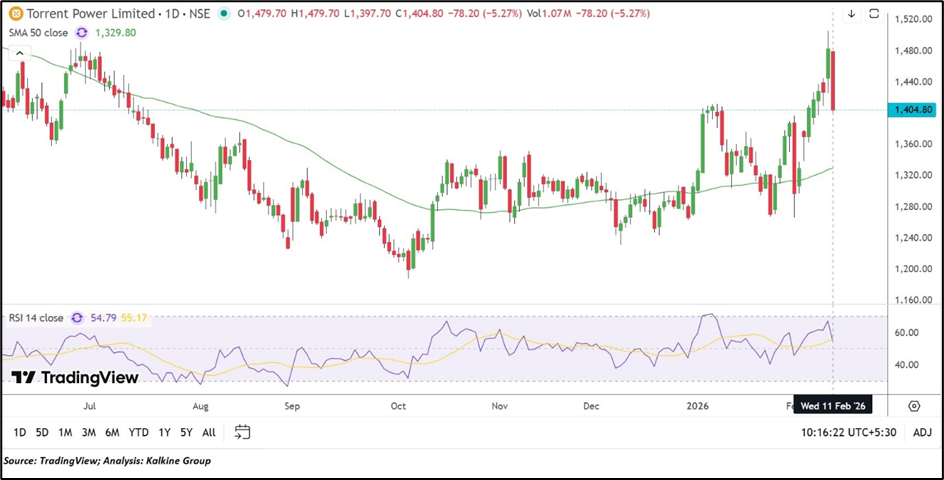This screenshot has height=480, width=944.
Task: Select the 5D time range
Action: click(42, 432)
